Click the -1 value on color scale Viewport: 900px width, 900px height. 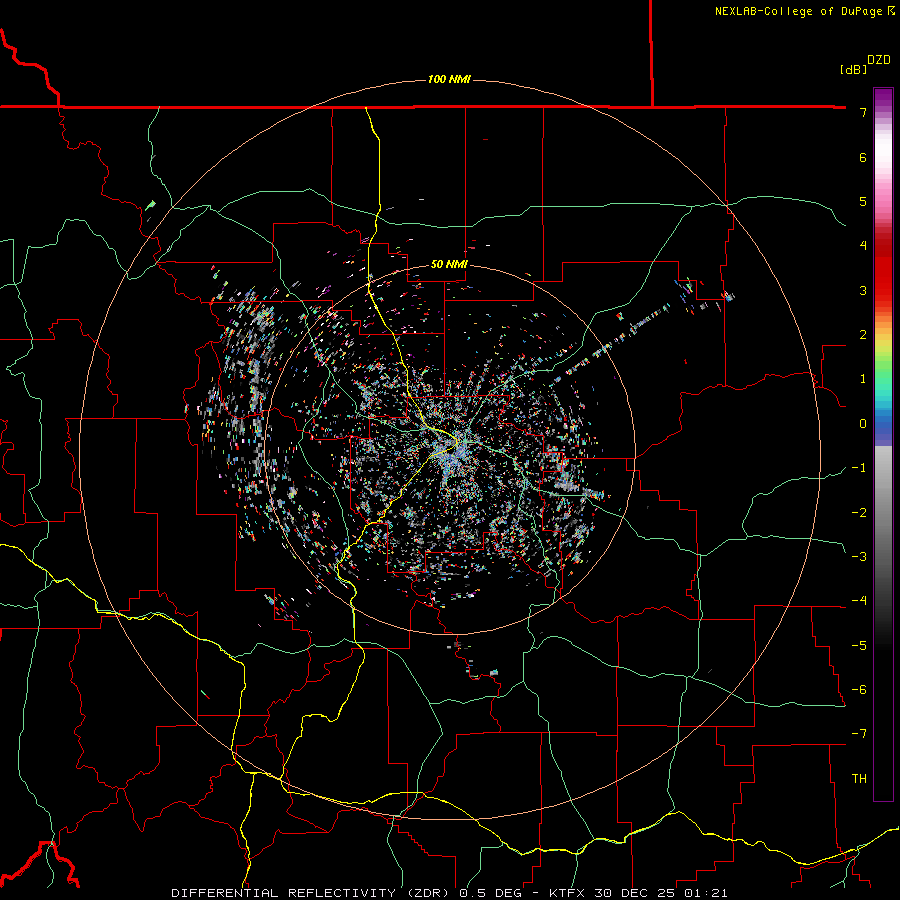tap(859, 468)
